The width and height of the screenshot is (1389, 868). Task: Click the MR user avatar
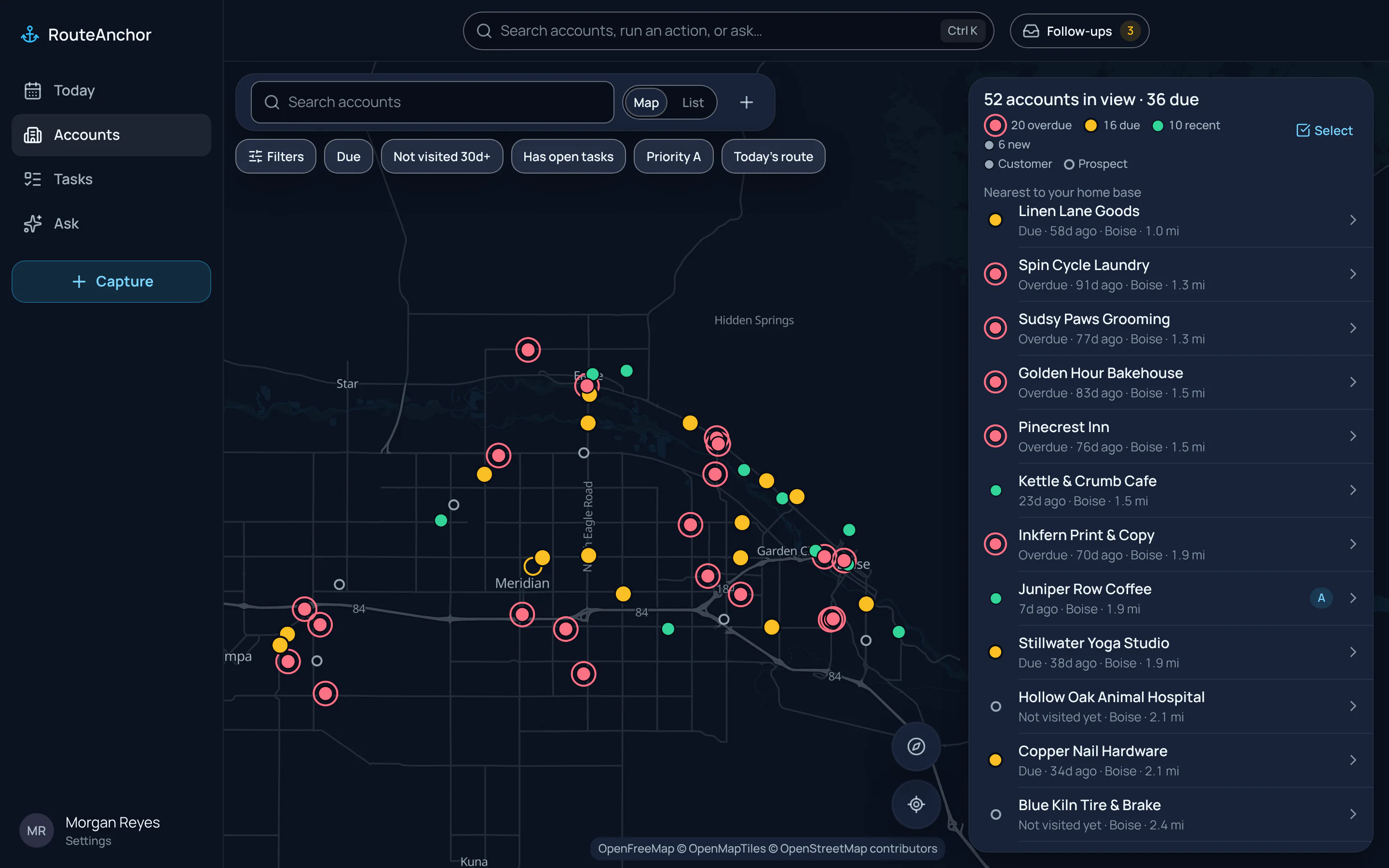[x=36, y=830]
